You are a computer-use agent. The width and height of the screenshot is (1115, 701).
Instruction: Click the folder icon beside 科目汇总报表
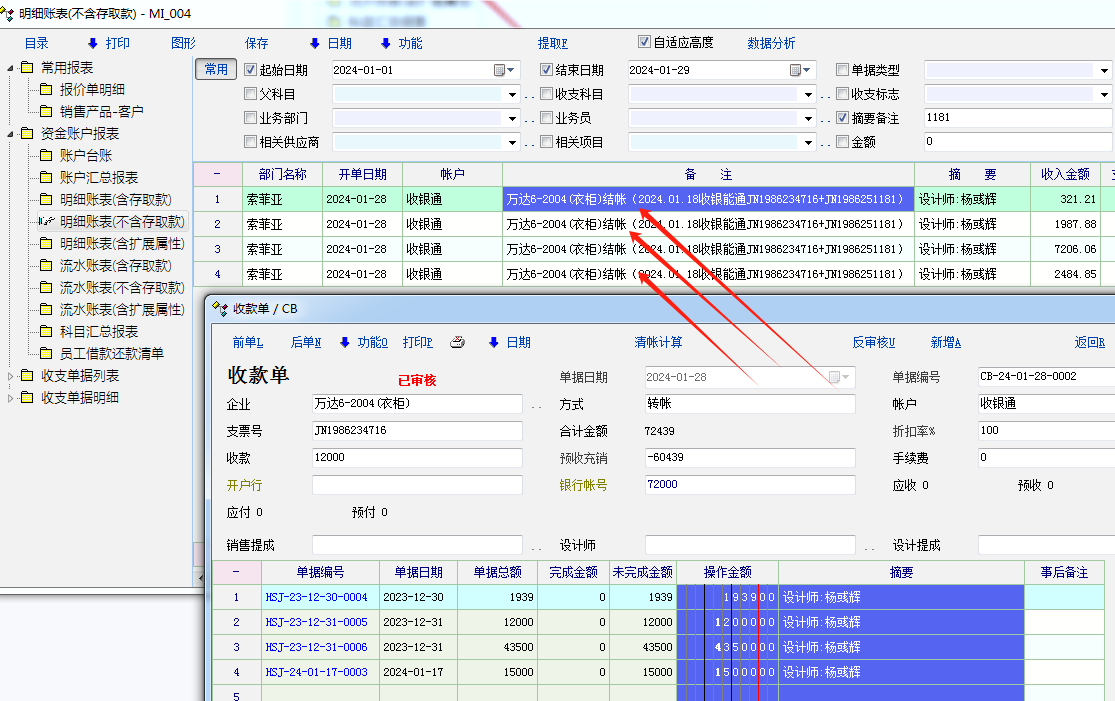(x=45, y=332)
